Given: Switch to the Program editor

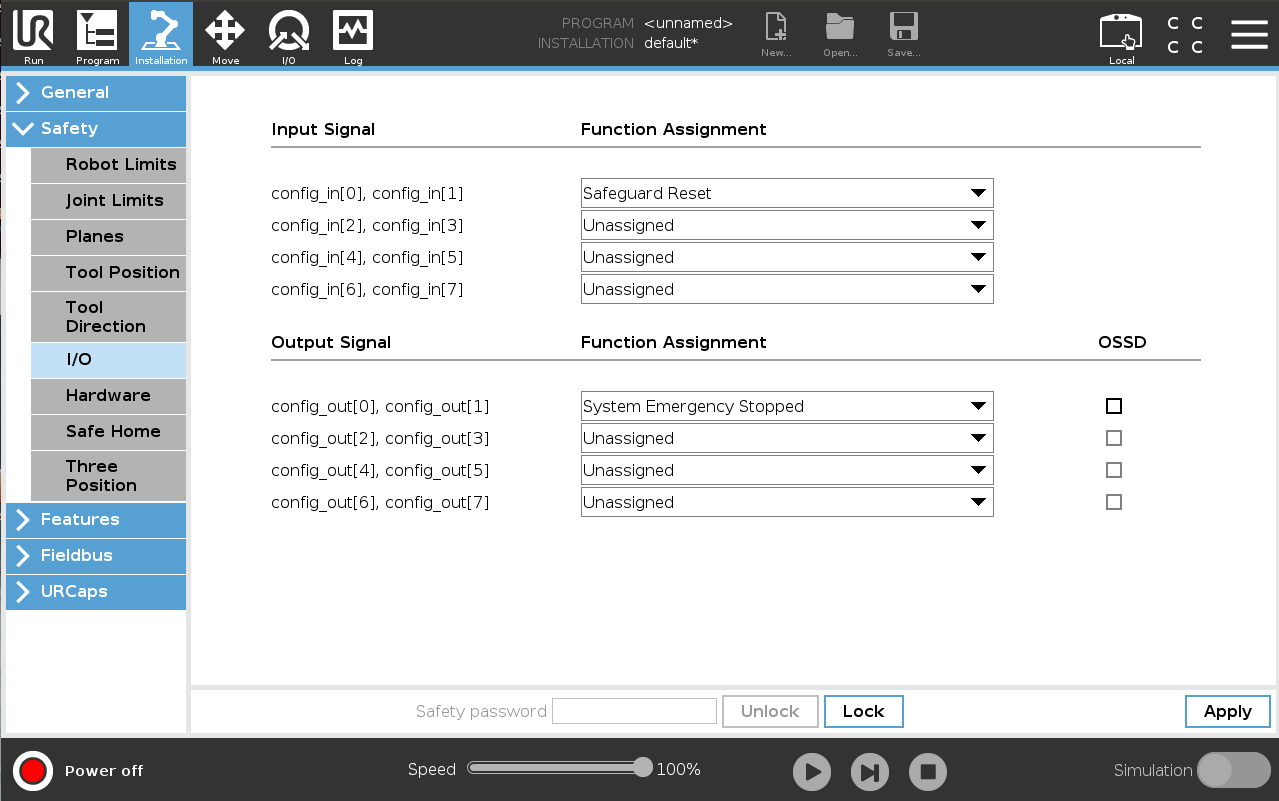Looking at the screenshot, I should (x=96, y=35).
